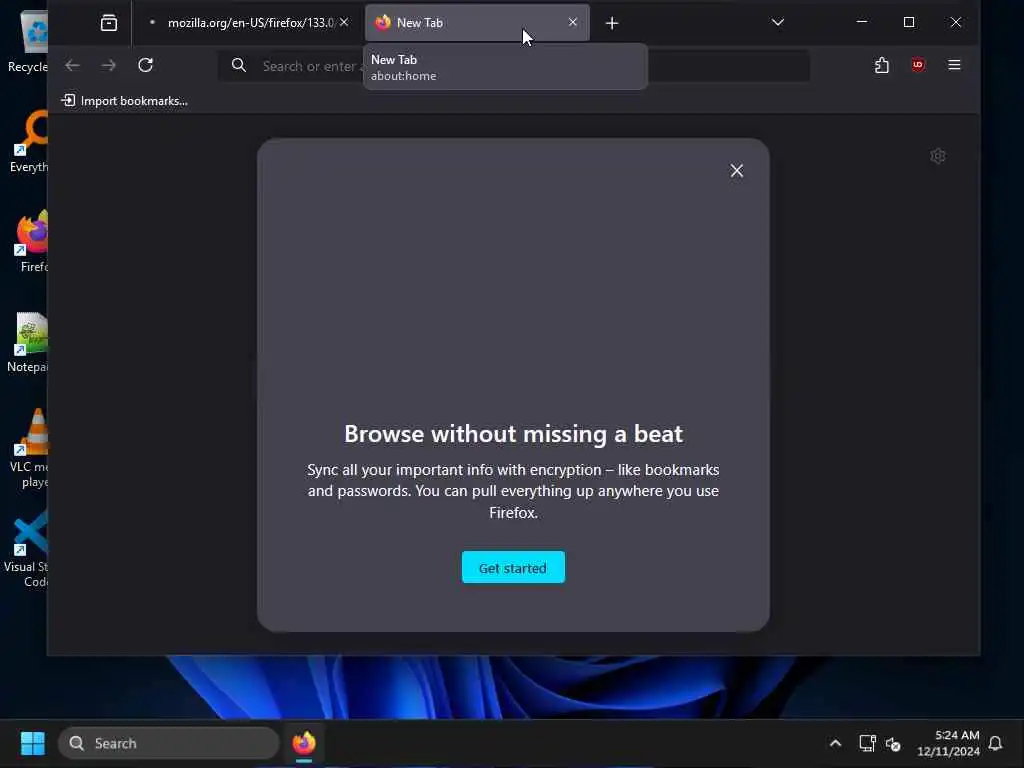Go forward one page

pyautogui.click(x=109, y=65)
